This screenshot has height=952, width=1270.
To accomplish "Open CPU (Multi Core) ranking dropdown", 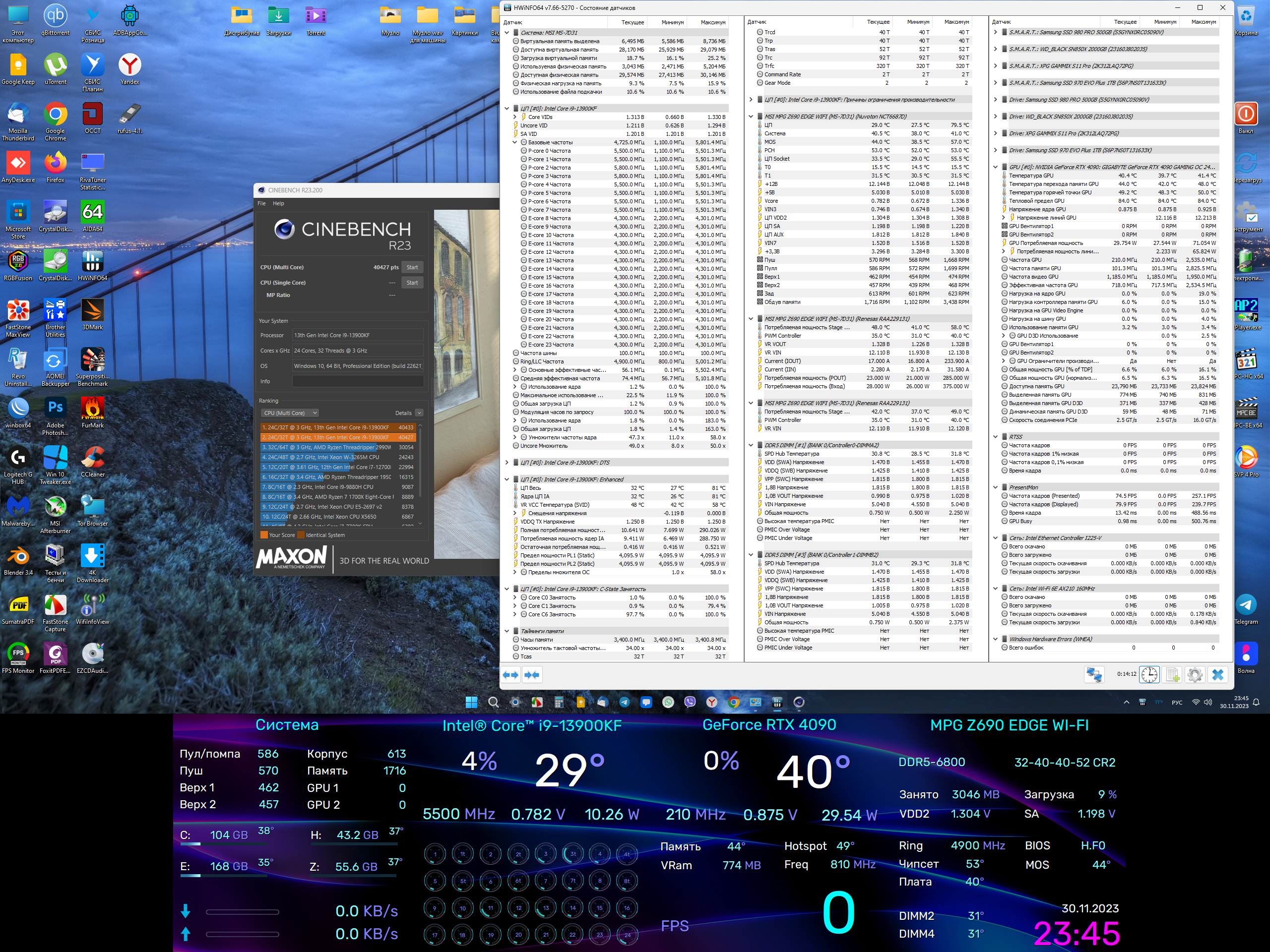I will (x=290, y=413).
